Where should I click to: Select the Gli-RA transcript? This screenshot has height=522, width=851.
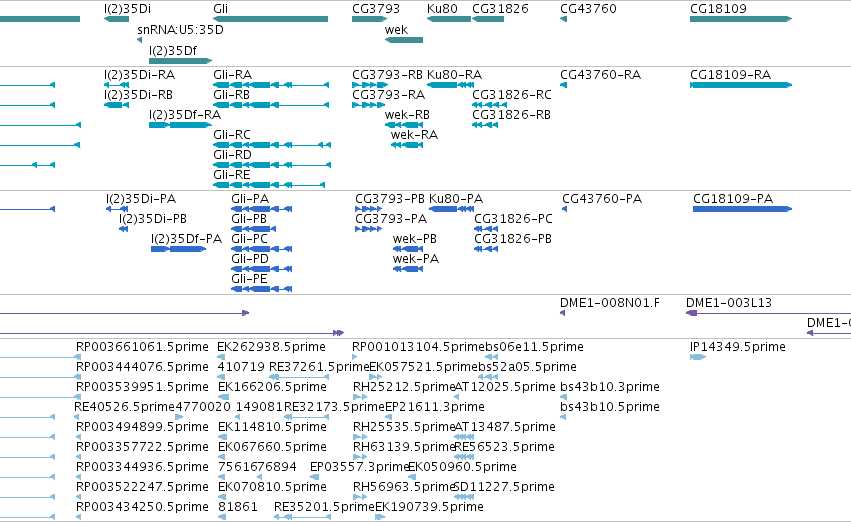[232, 75]
